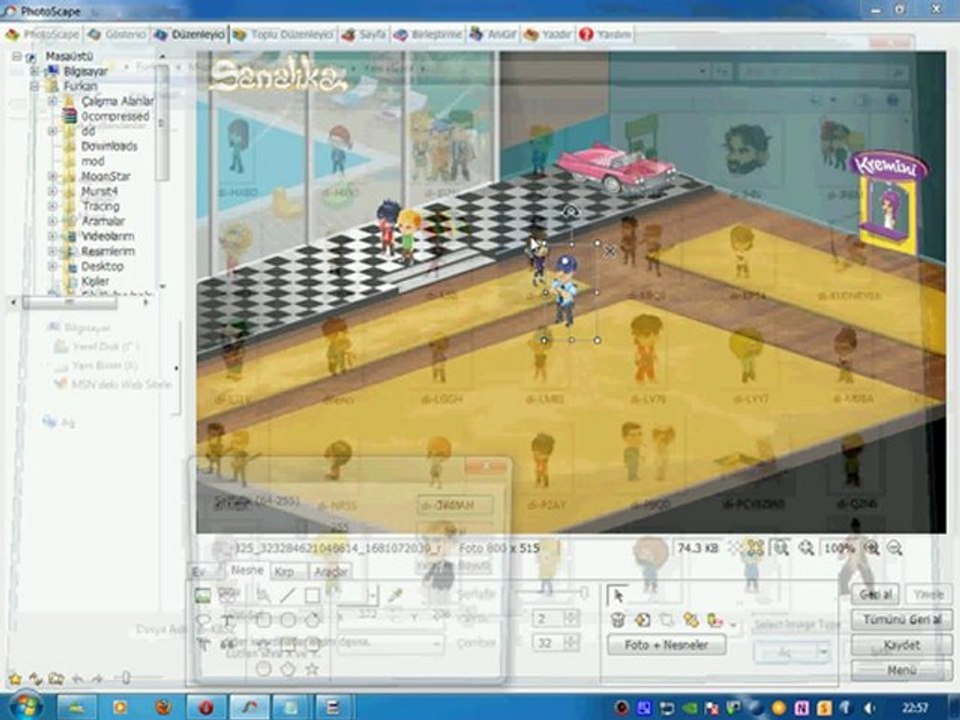Zoom in with the plus magnifier
Viewport: 960px width, 720px height.
tap(872, 548)
